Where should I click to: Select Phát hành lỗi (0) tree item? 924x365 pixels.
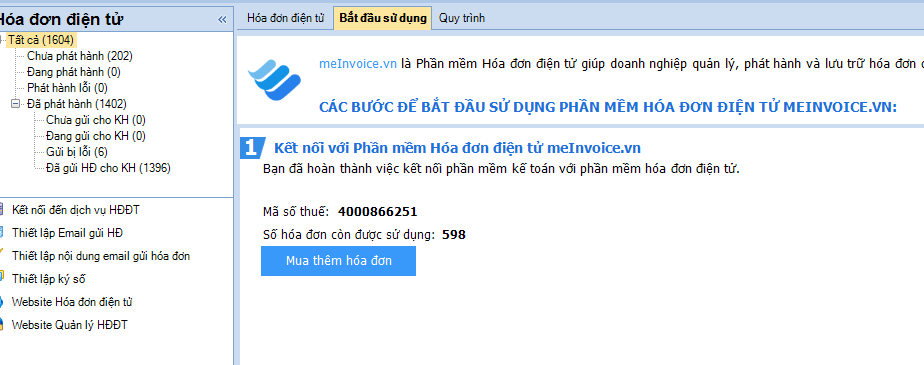pyautogui.click(x=67, y=88)
